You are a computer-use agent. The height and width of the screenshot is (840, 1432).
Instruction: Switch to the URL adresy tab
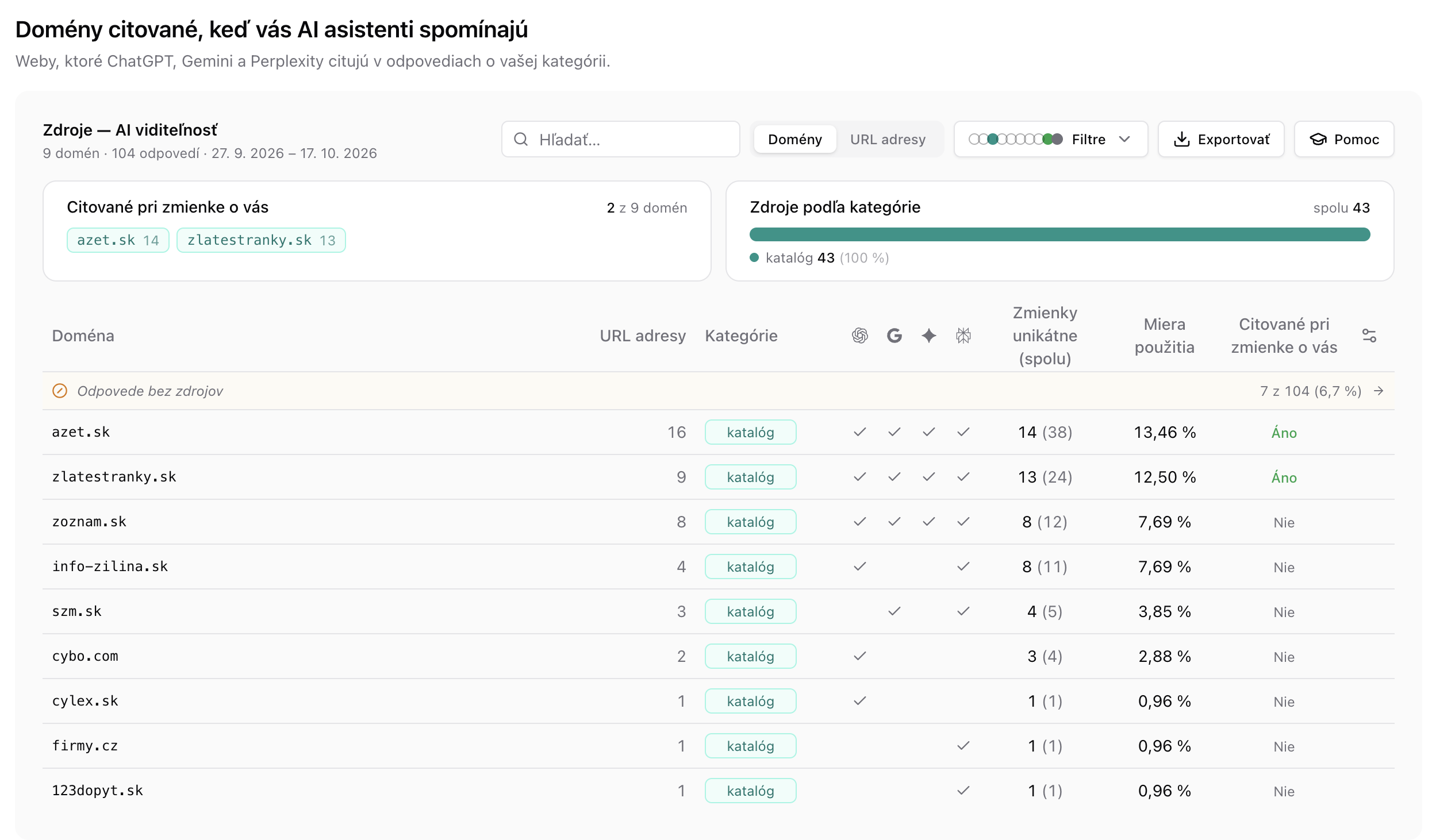[888, 140]
